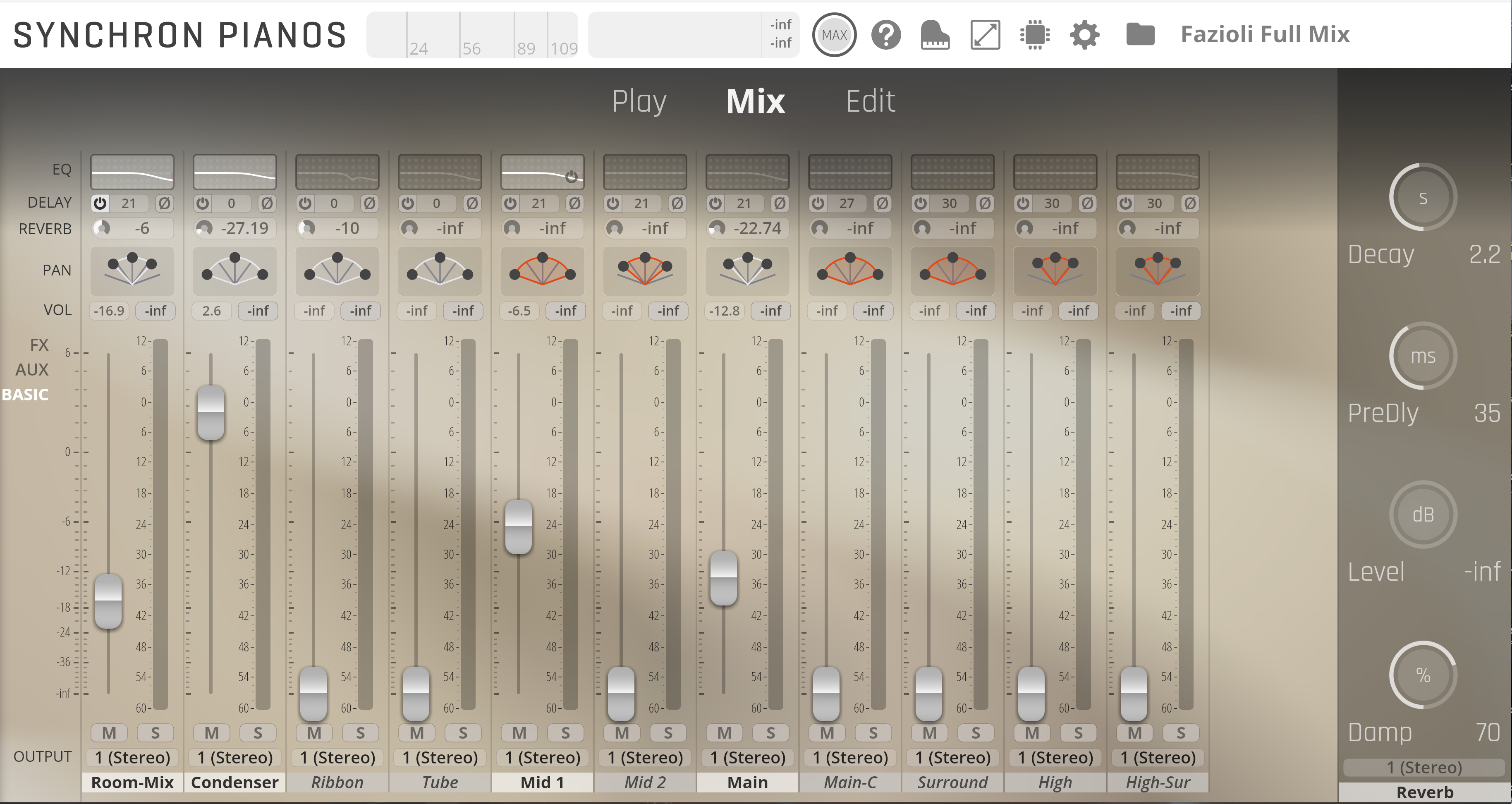
Task: Open the Mid 1 output routing dropdown
Action: (542, 758)
